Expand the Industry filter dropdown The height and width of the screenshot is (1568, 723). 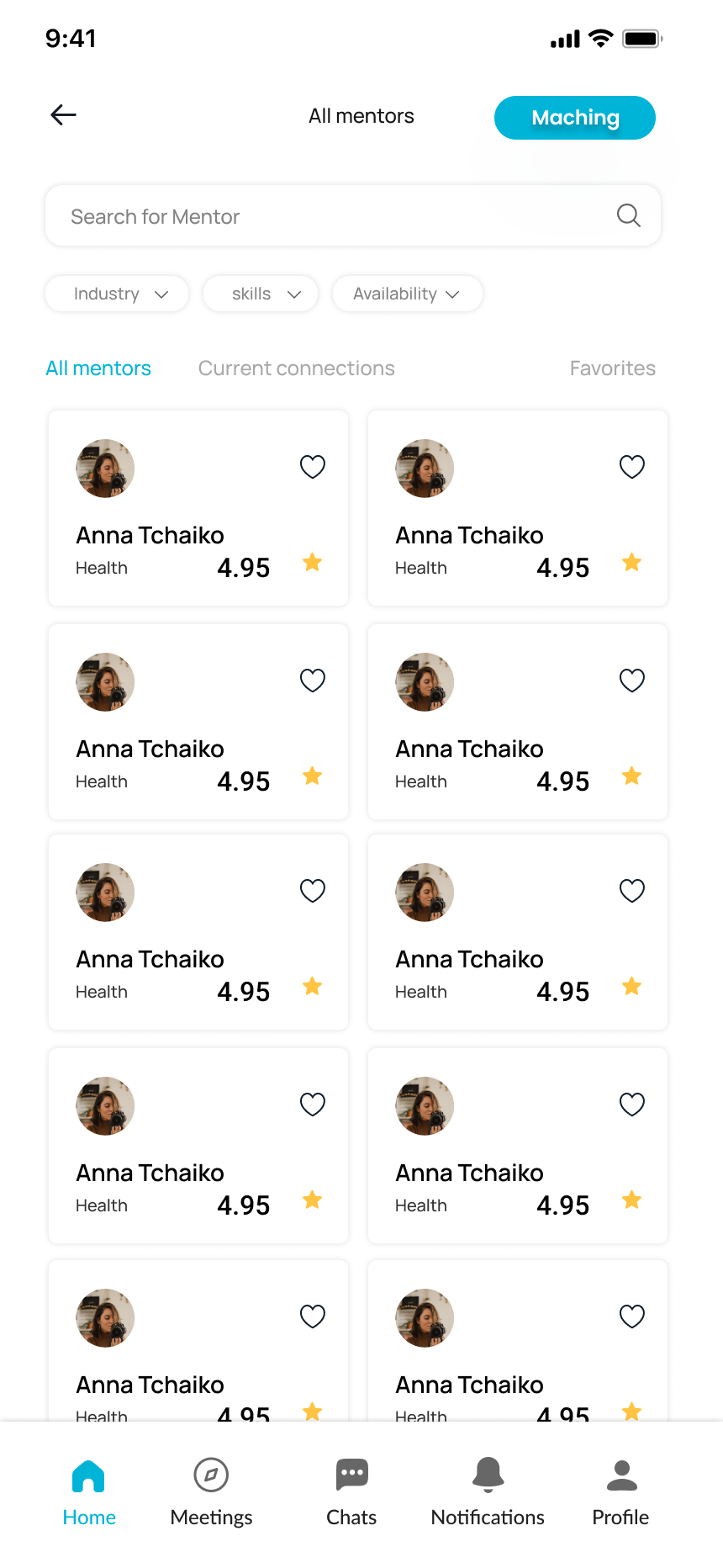click(x=117, y=294)
